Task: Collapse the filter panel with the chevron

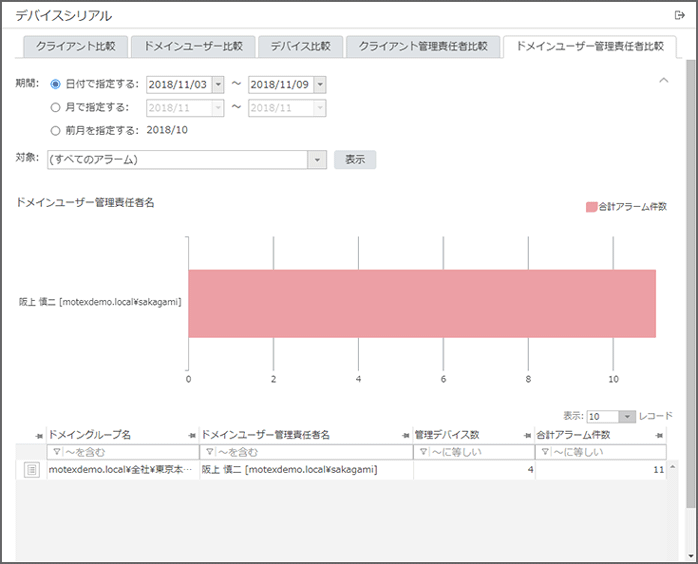Action: click(x=663, y=81)
